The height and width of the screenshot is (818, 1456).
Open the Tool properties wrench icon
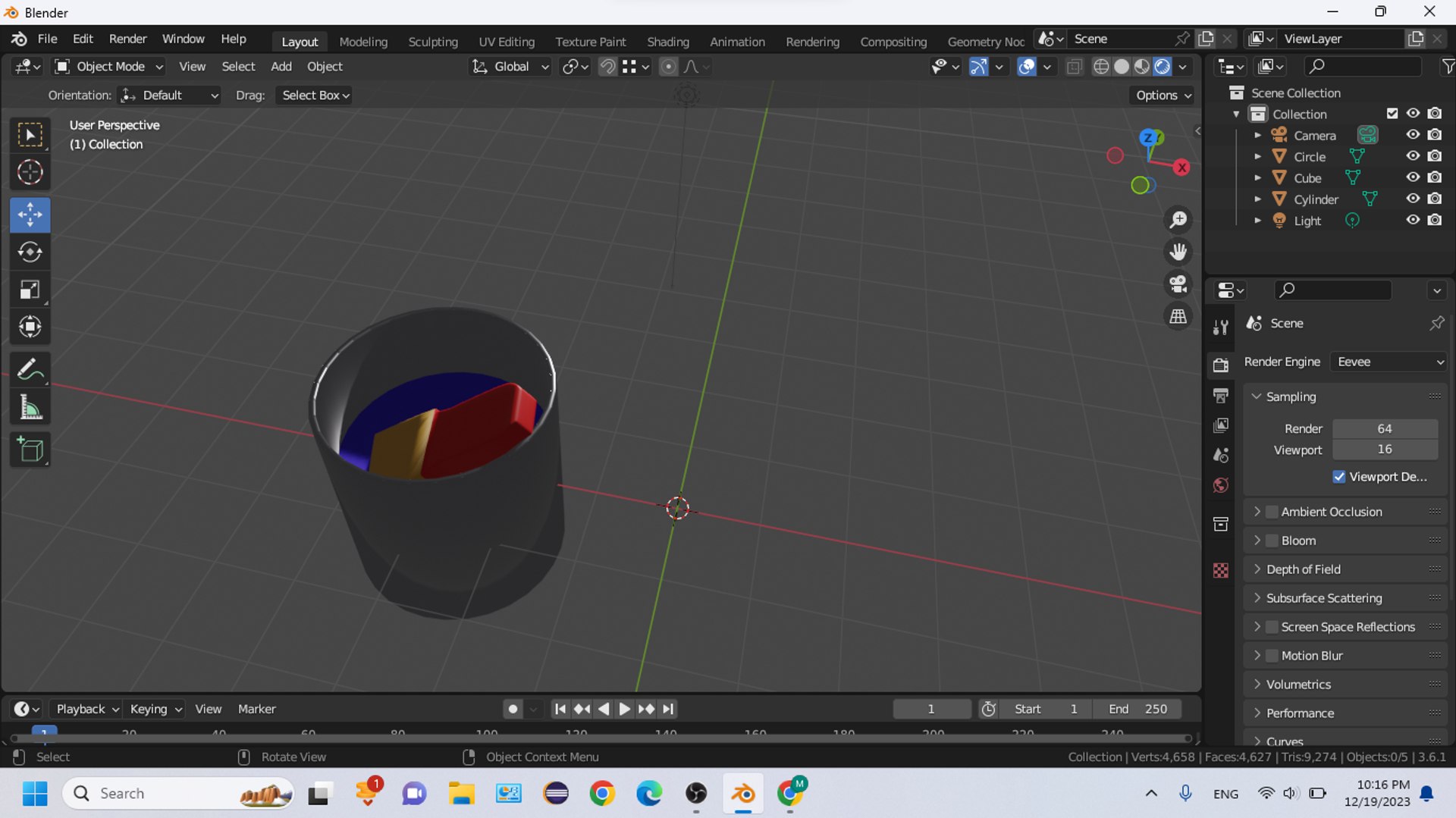tap(1220, 328)
